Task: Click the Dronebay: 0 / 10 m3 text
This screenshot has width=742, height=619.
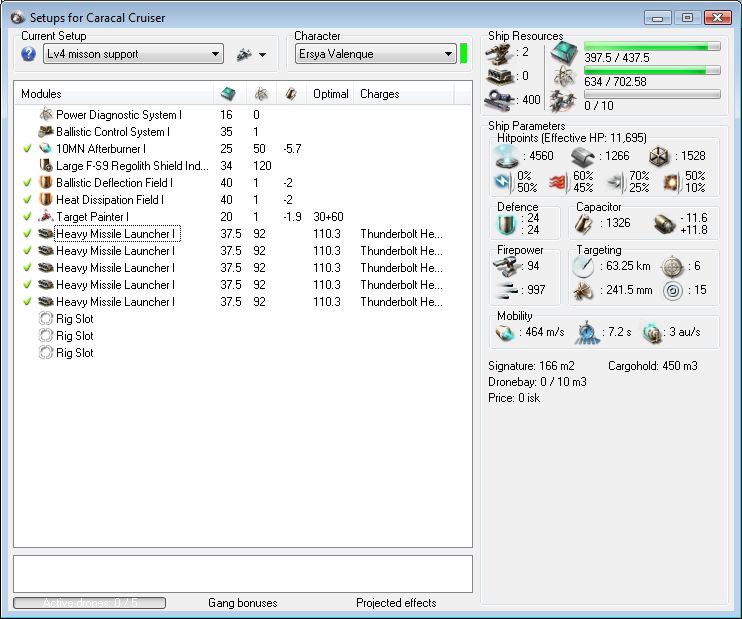Action: tap(537, 382)
